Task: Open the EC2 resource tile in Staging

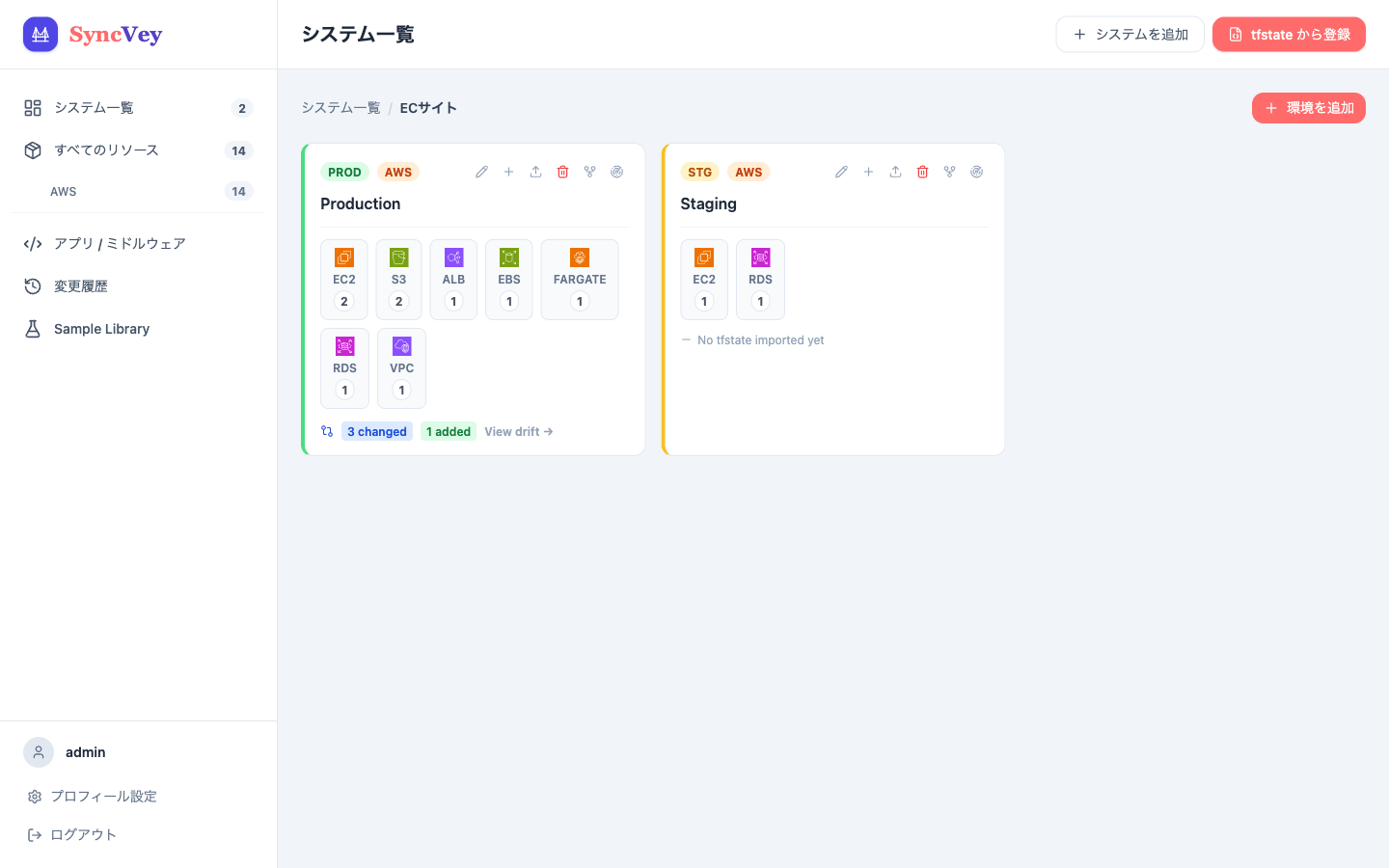Action: click(704, 280)
